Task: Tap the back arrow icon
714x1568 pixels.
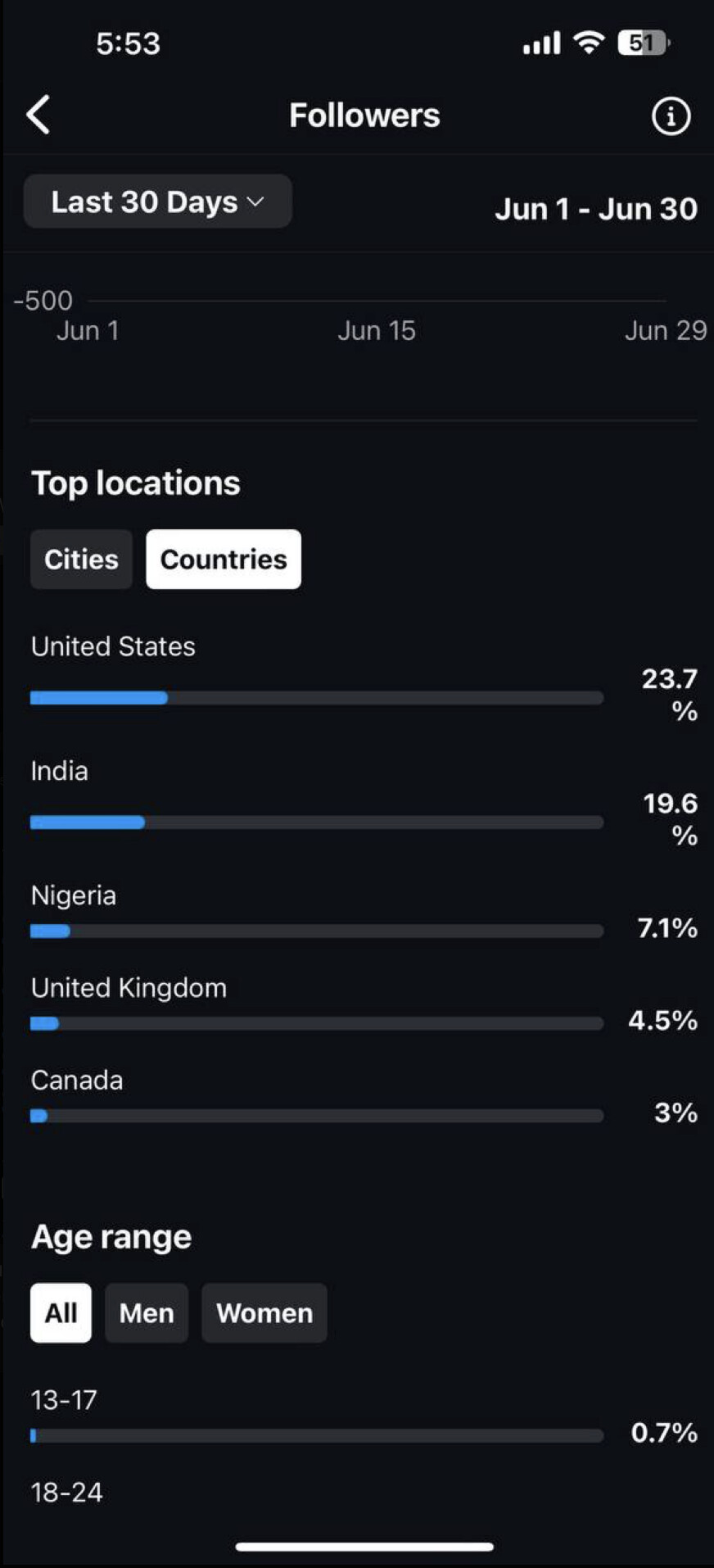Action: pos(38,115)
